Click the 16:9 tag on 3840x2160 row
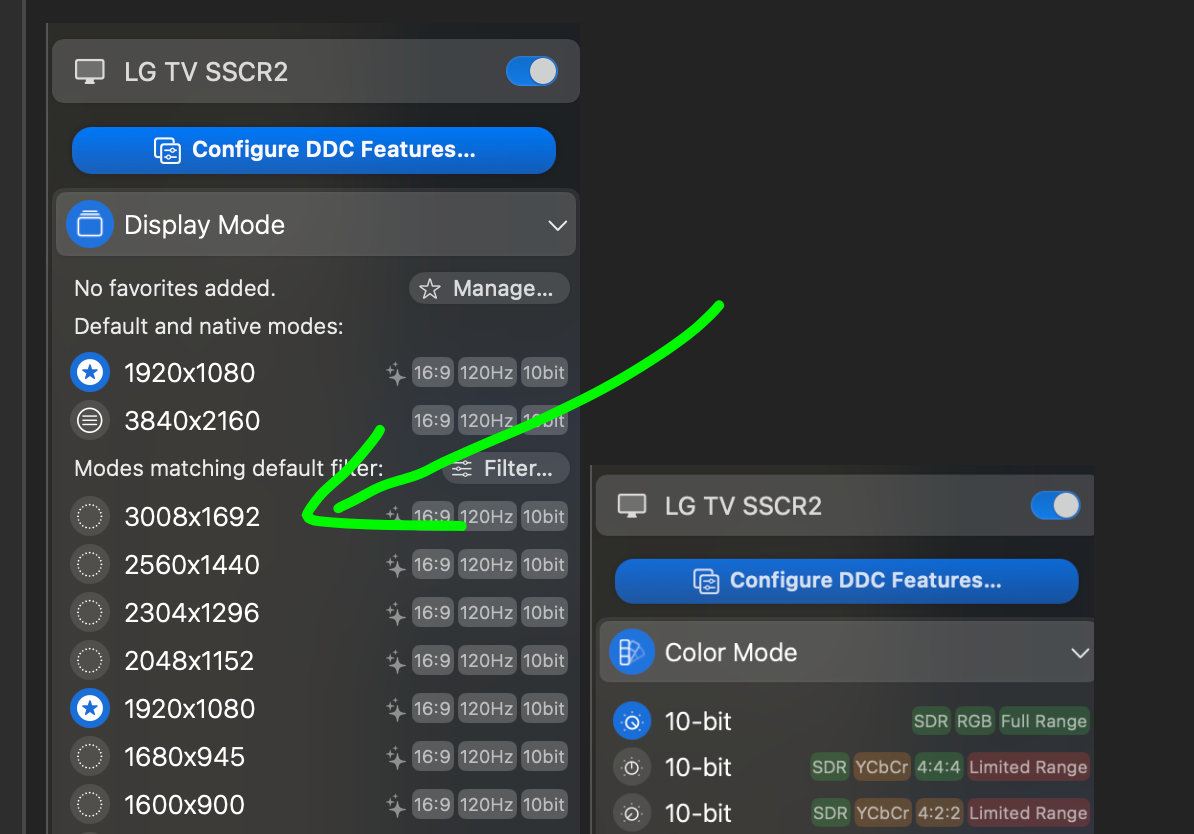 (x=433, y=420)
